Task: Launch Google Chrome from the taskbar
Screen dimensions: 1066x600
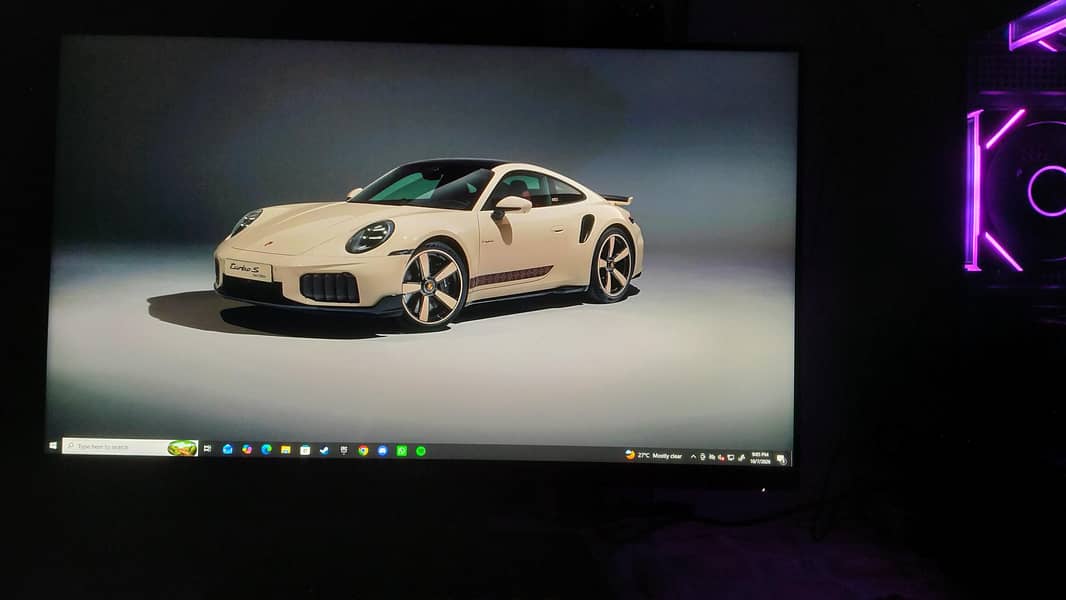Action: [x=363, y=451]
